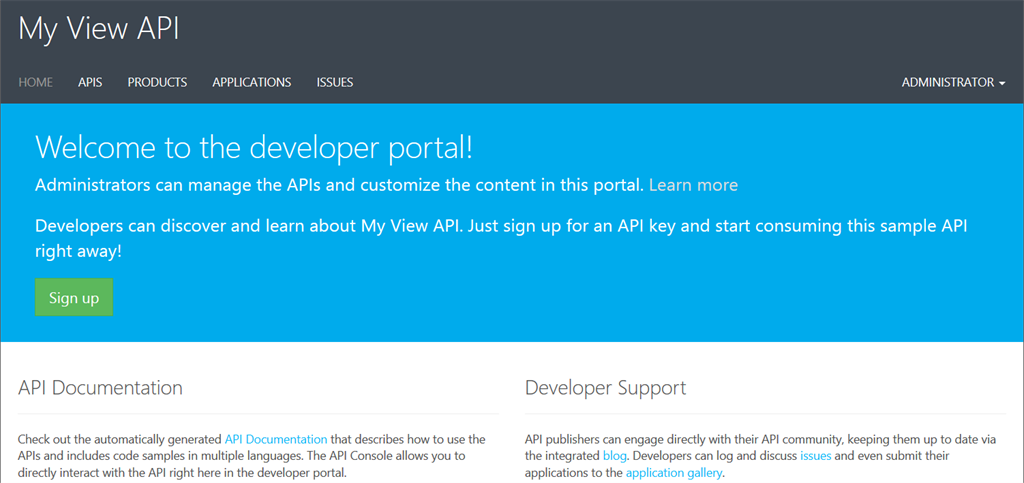Click the Welcome to the developer portal heading
The image size is (1024, 483).
253,148
